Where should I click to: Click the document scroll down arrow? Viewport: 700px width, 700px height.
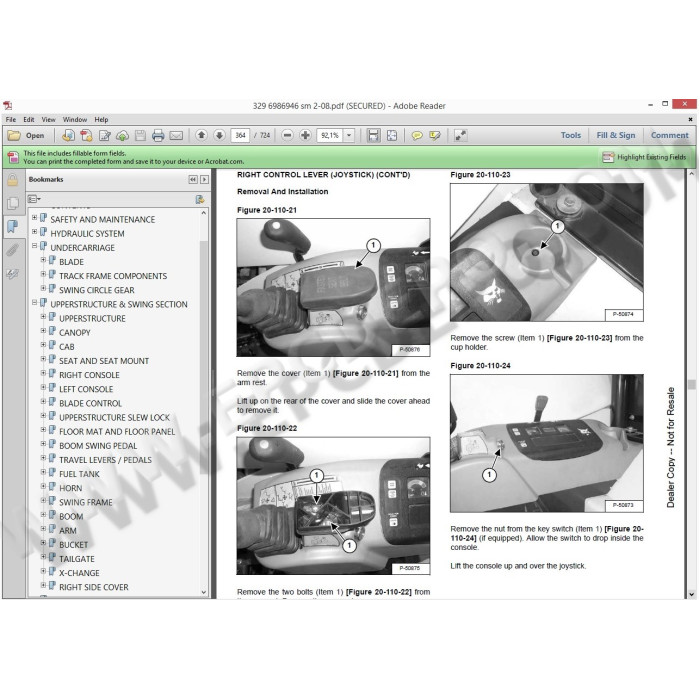(692, 594)
